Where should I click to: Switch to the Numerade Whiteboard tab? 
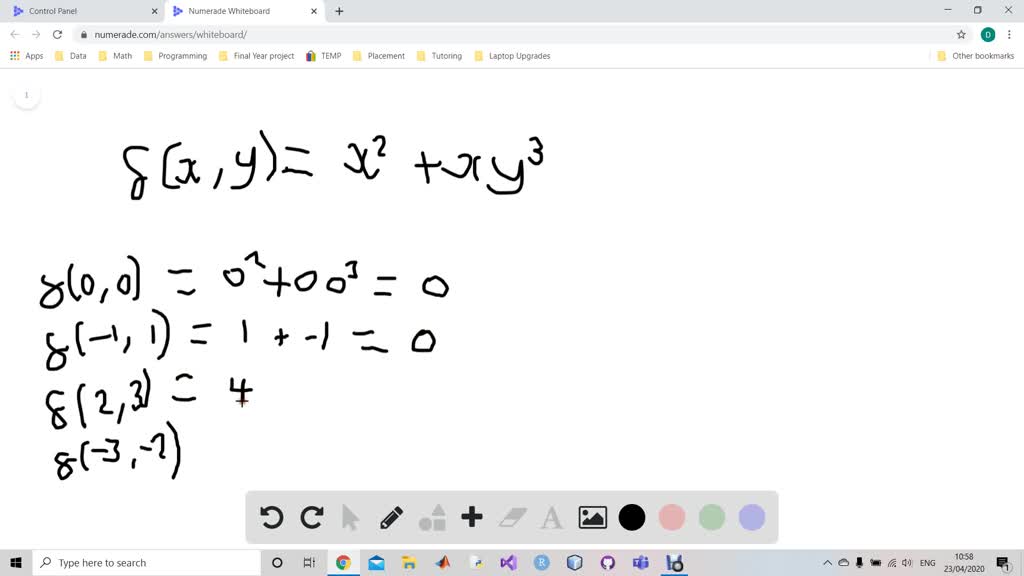(x=243, y=11)
